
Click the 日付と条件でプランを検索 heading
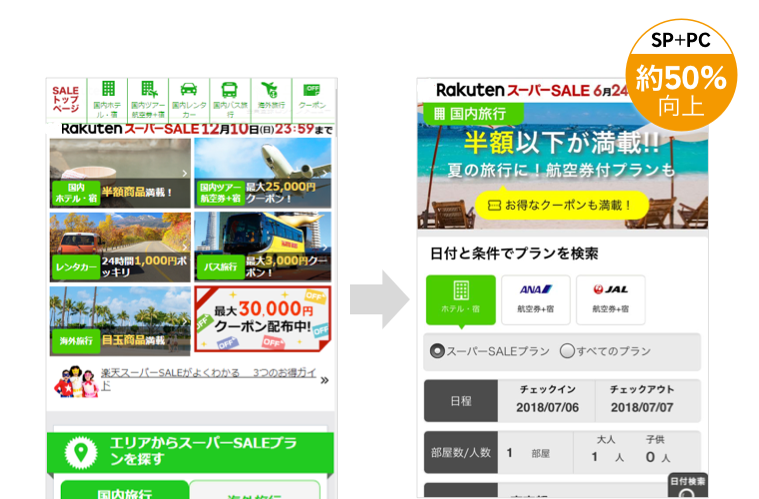coord(514,254)
